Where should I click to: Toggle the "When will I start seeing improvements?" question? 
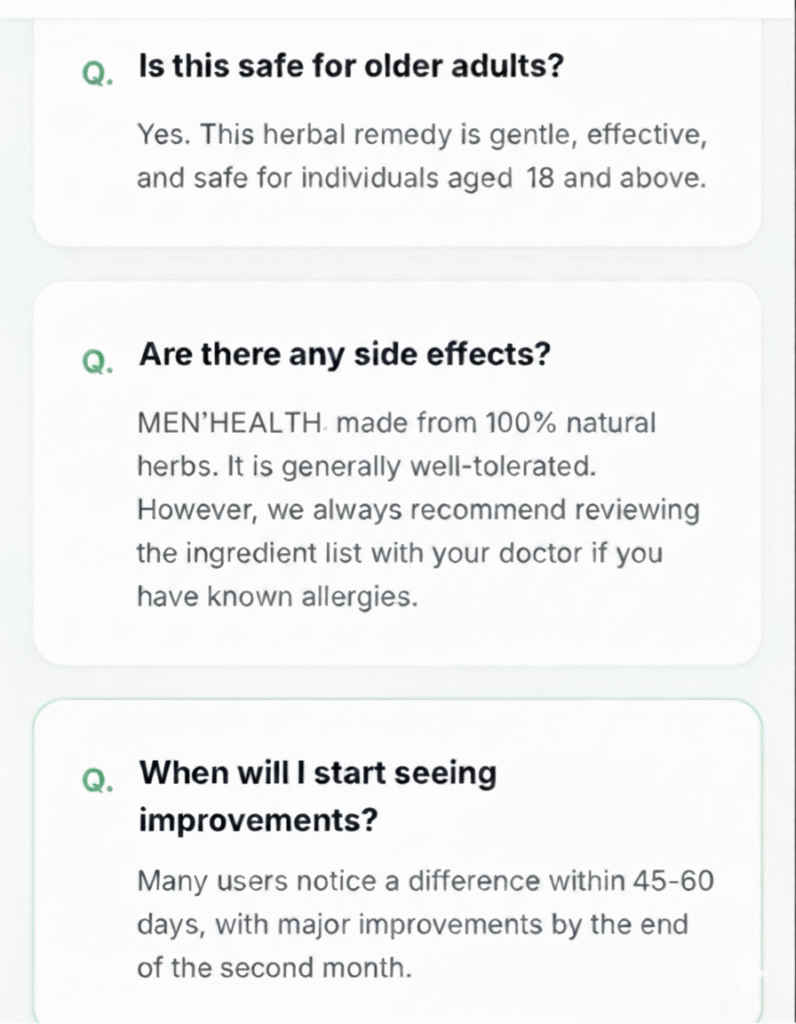point(318,774)
